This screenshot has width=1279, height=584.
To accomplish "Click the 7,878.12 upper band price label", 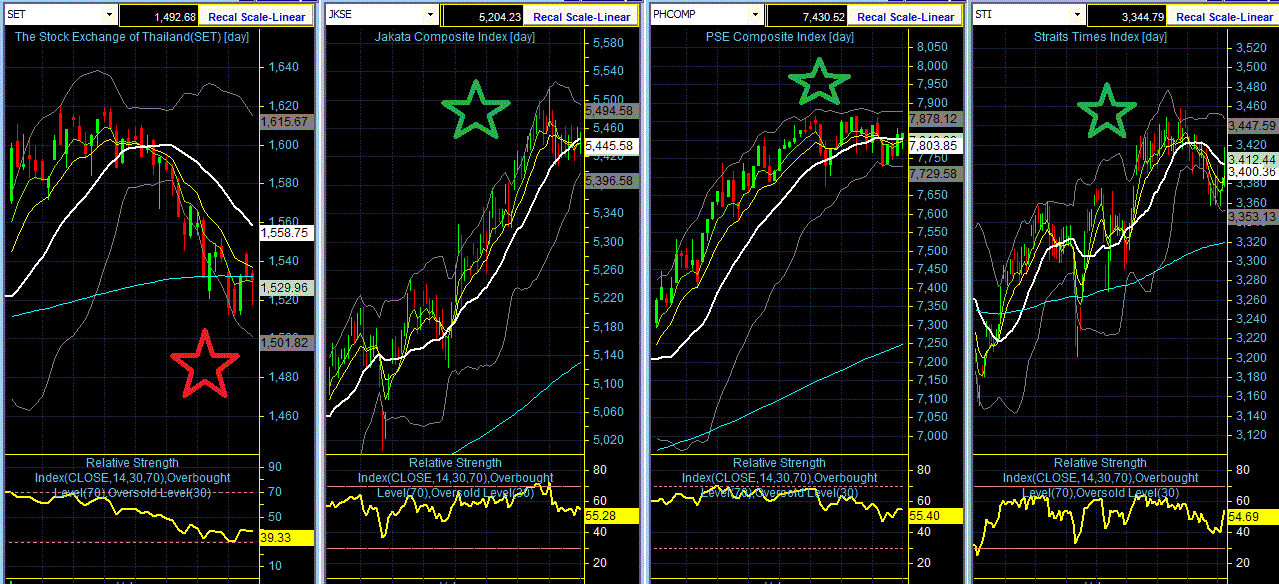I will point(935,118).
